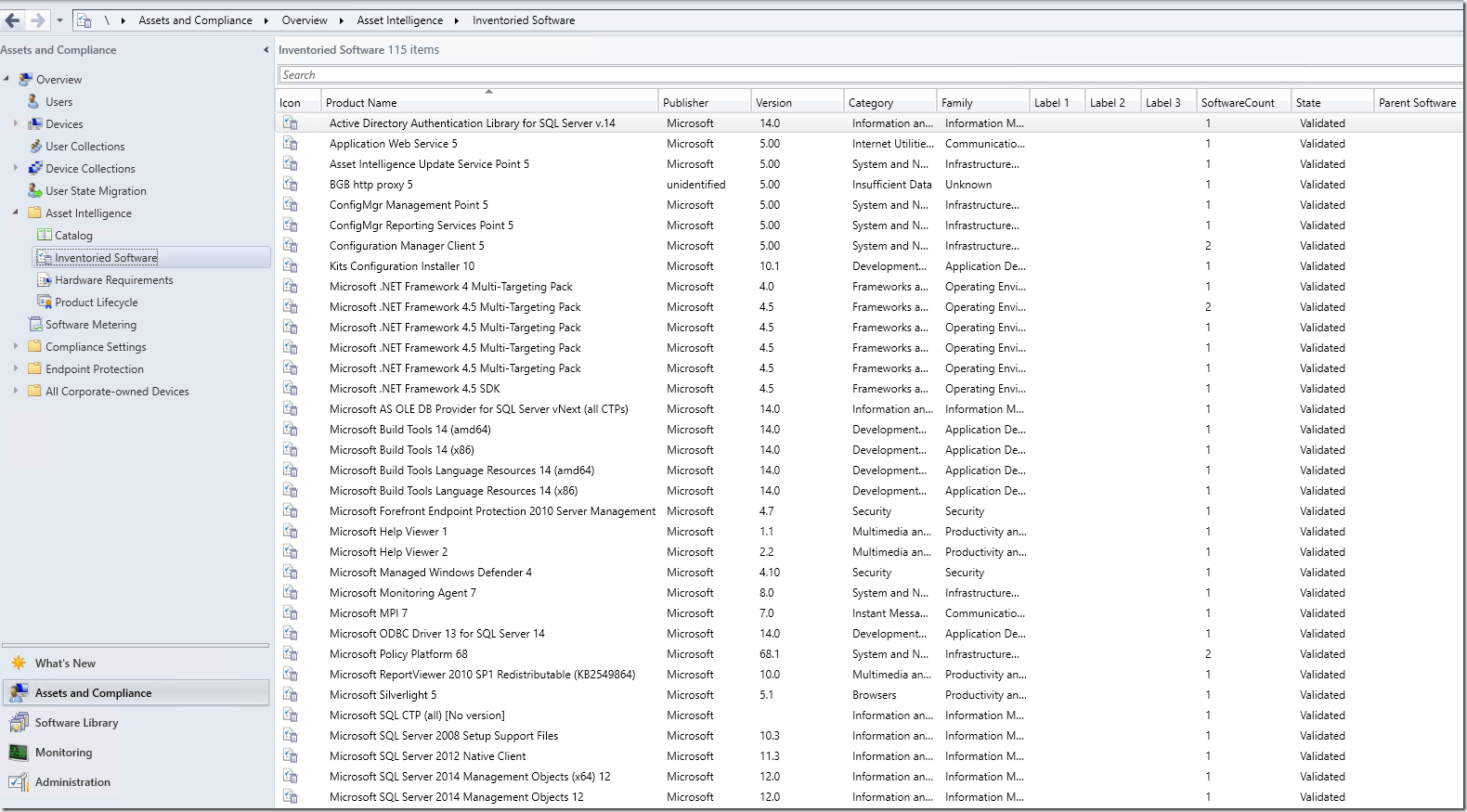Image resolution: width=1467 pixels, height=812 pixels.
Task: Open the Monitoring workspace icon
Action: pyautogui.click(x=19, y=753)
